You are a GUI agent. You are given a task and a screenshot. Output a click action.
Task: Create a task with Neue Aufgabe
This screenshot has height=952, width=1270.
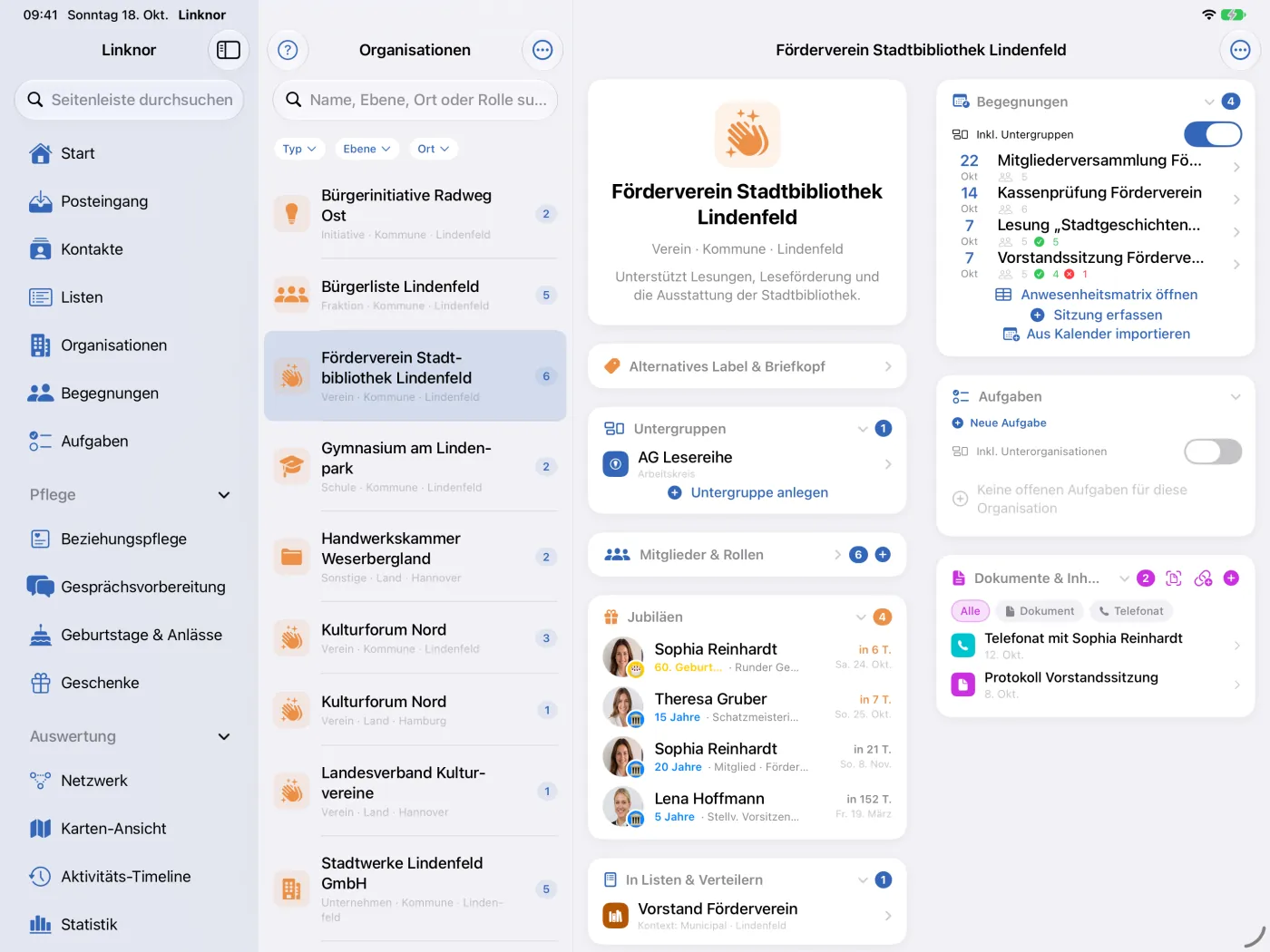[999, 423]
